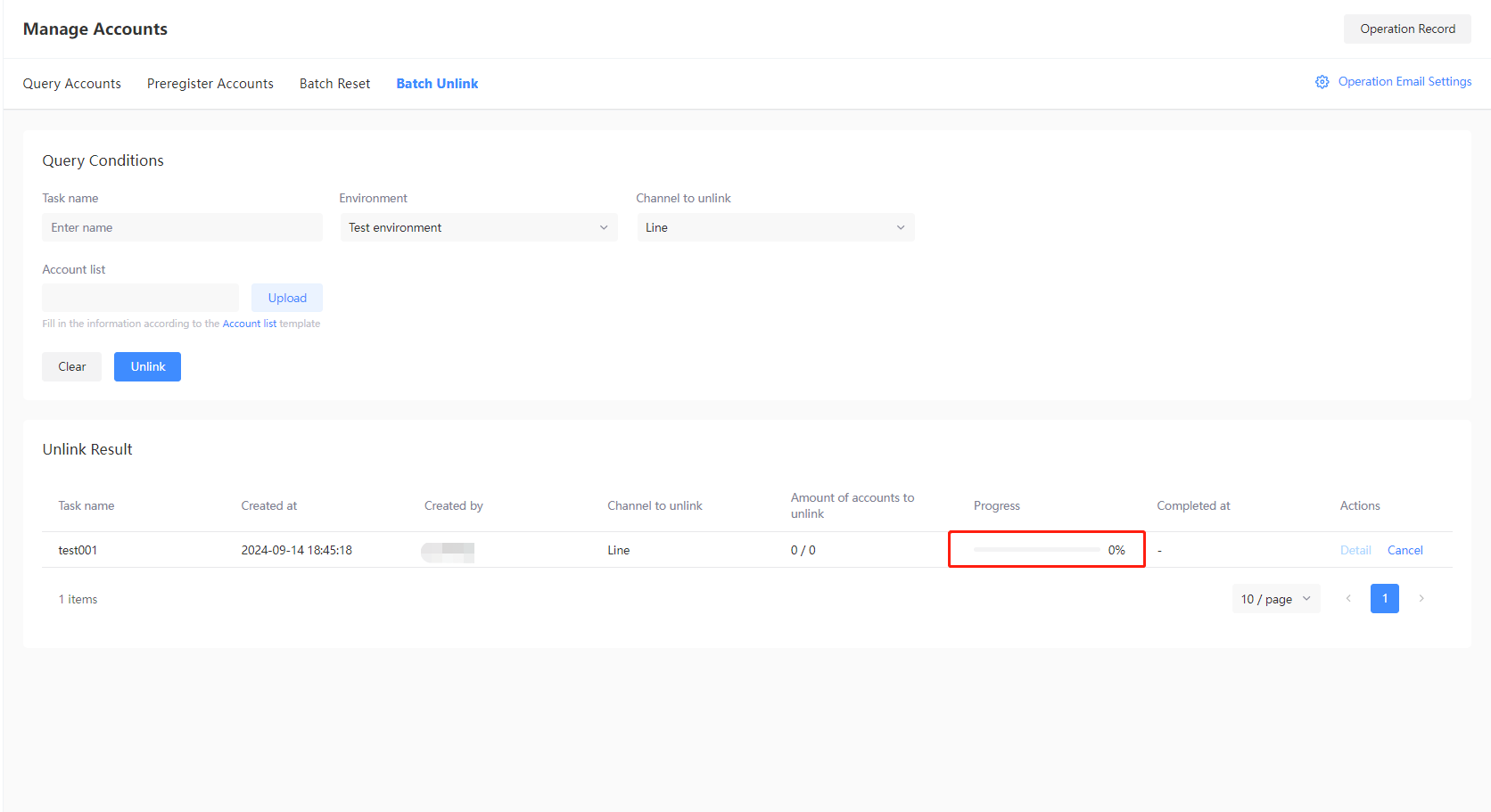Screen dimensions: 1491x812
Task: Upload an account list file
Action: (x=287, y=298)
